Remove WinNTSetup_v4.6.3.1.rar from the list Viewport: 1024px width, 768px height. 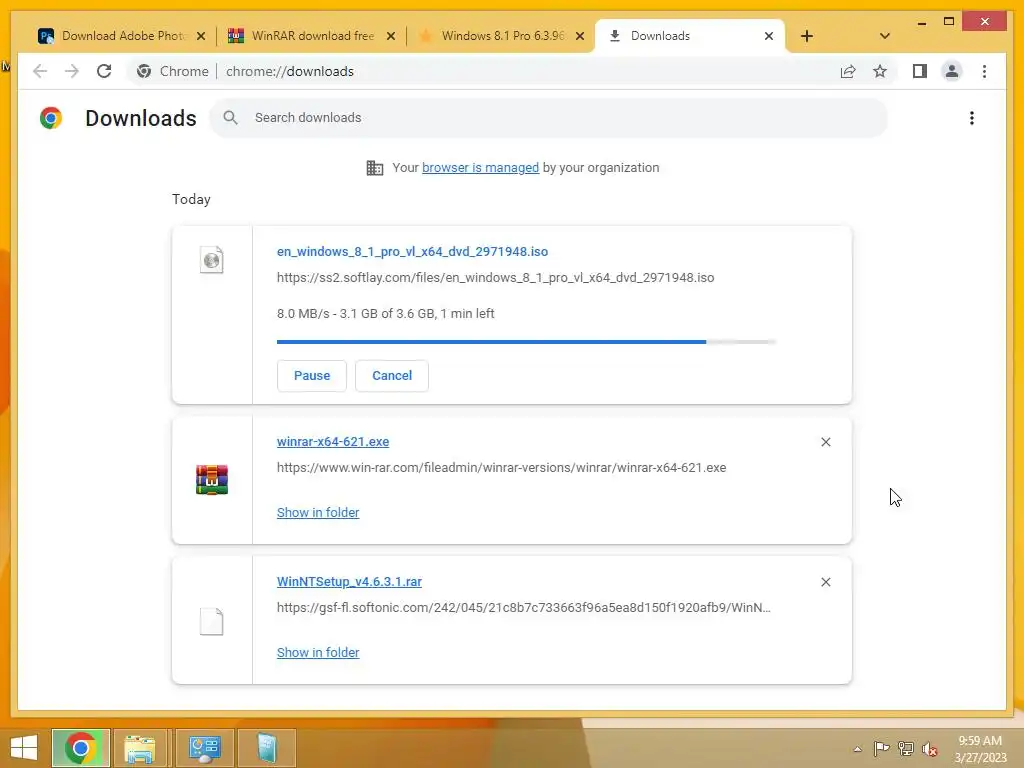point(825,582)
